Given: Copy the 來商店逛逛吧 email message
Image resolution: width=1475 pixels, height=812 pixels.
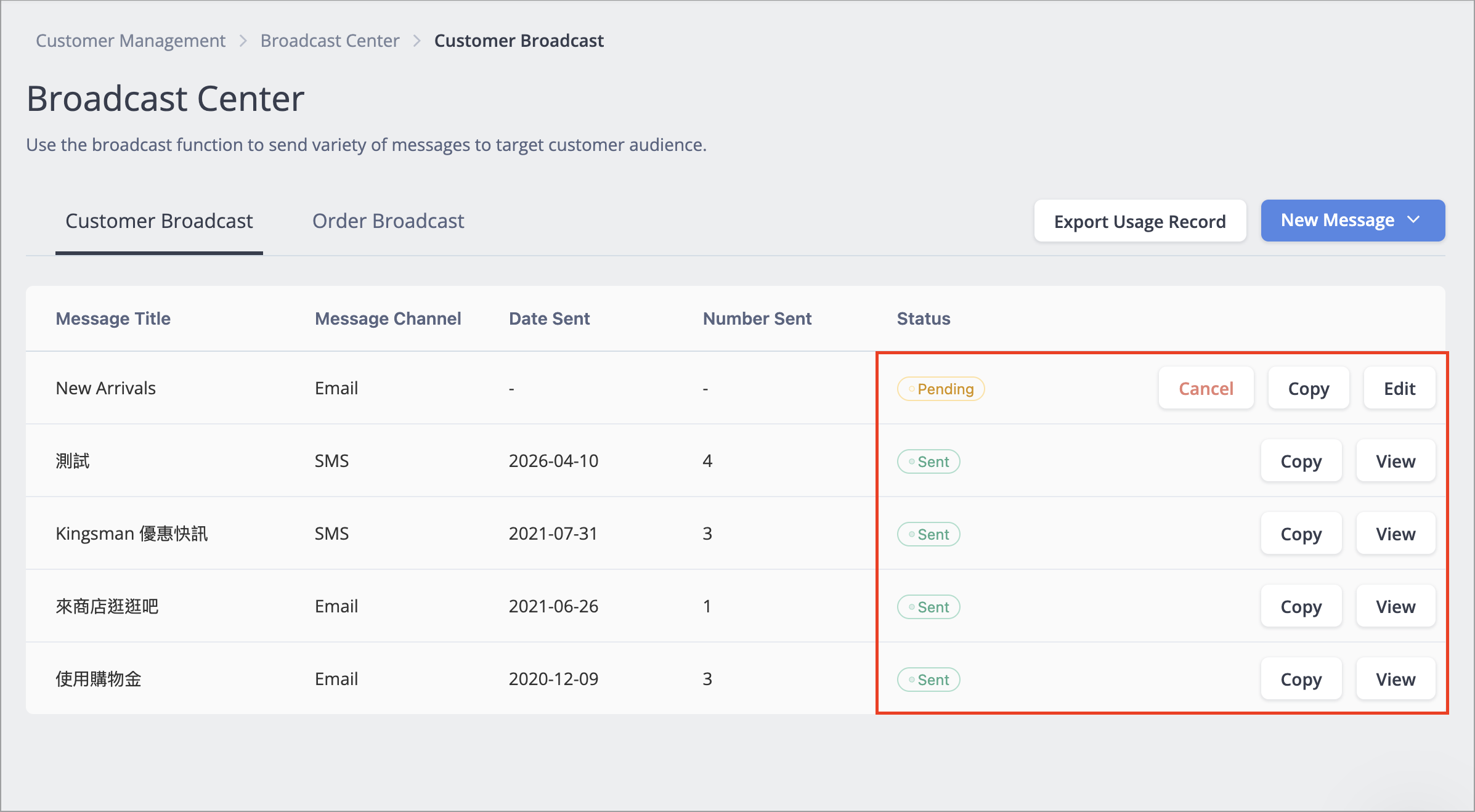Looking at the screenshot, I should 1301,606.
